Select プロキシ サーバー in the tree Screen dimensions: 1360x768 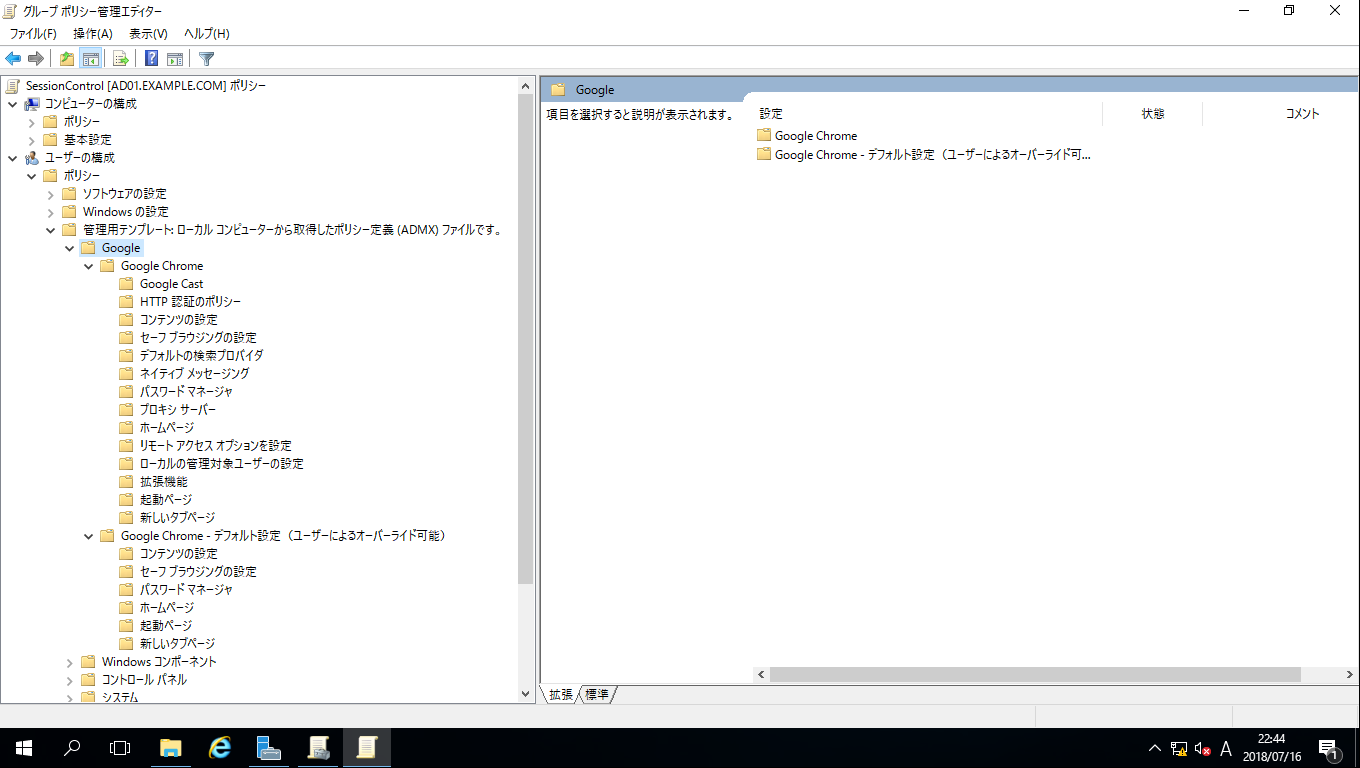pyautogui.click(x=177, y=410)
